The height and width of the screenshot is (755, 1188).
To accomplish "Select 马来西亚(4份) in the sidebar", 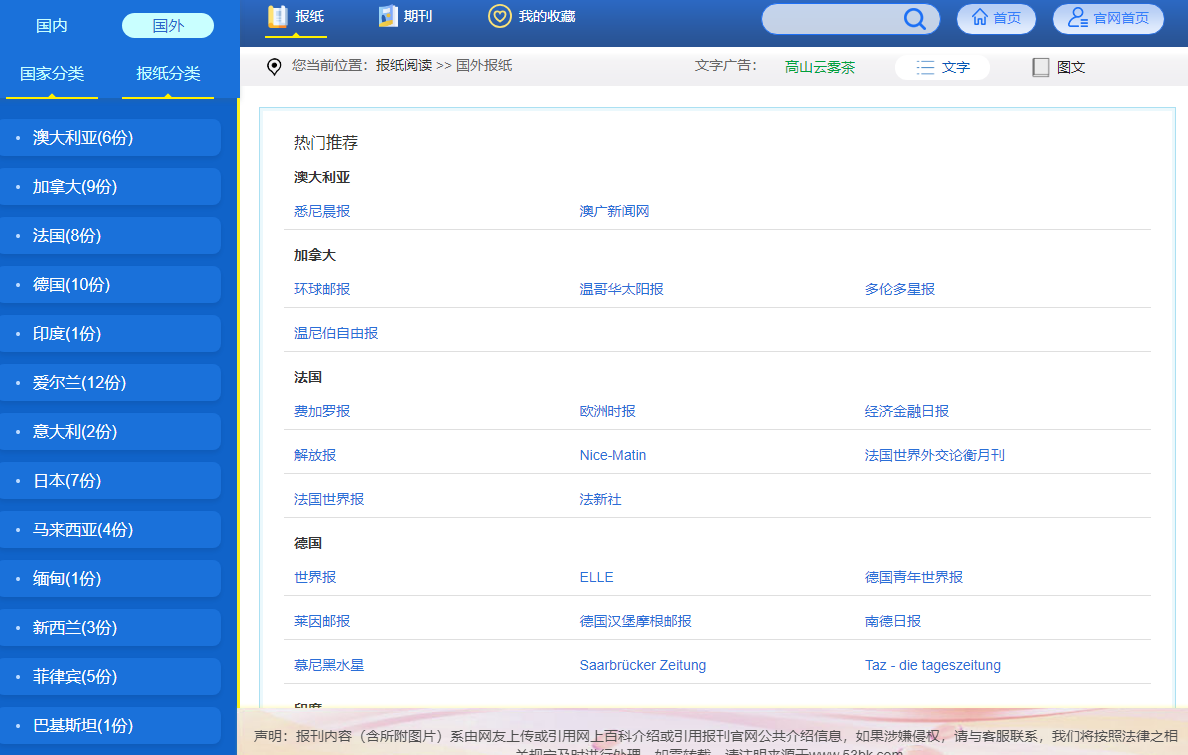I will pos(111,530).
